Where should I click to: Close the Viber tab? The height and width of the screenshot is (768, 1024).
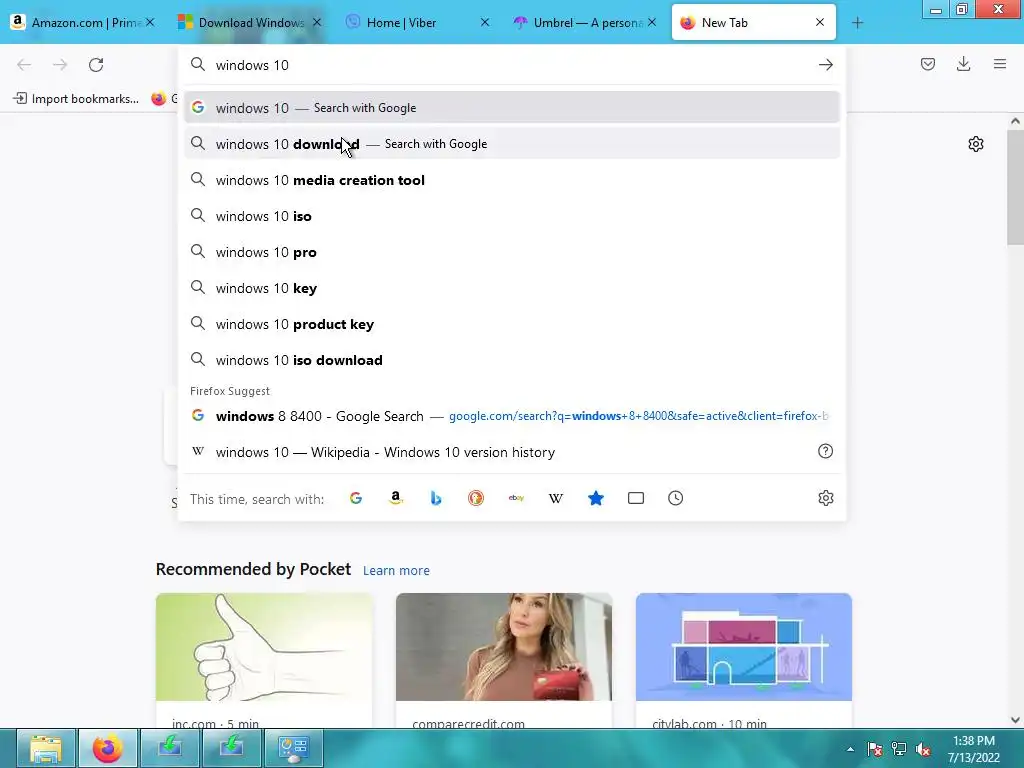tap(485, 22)
